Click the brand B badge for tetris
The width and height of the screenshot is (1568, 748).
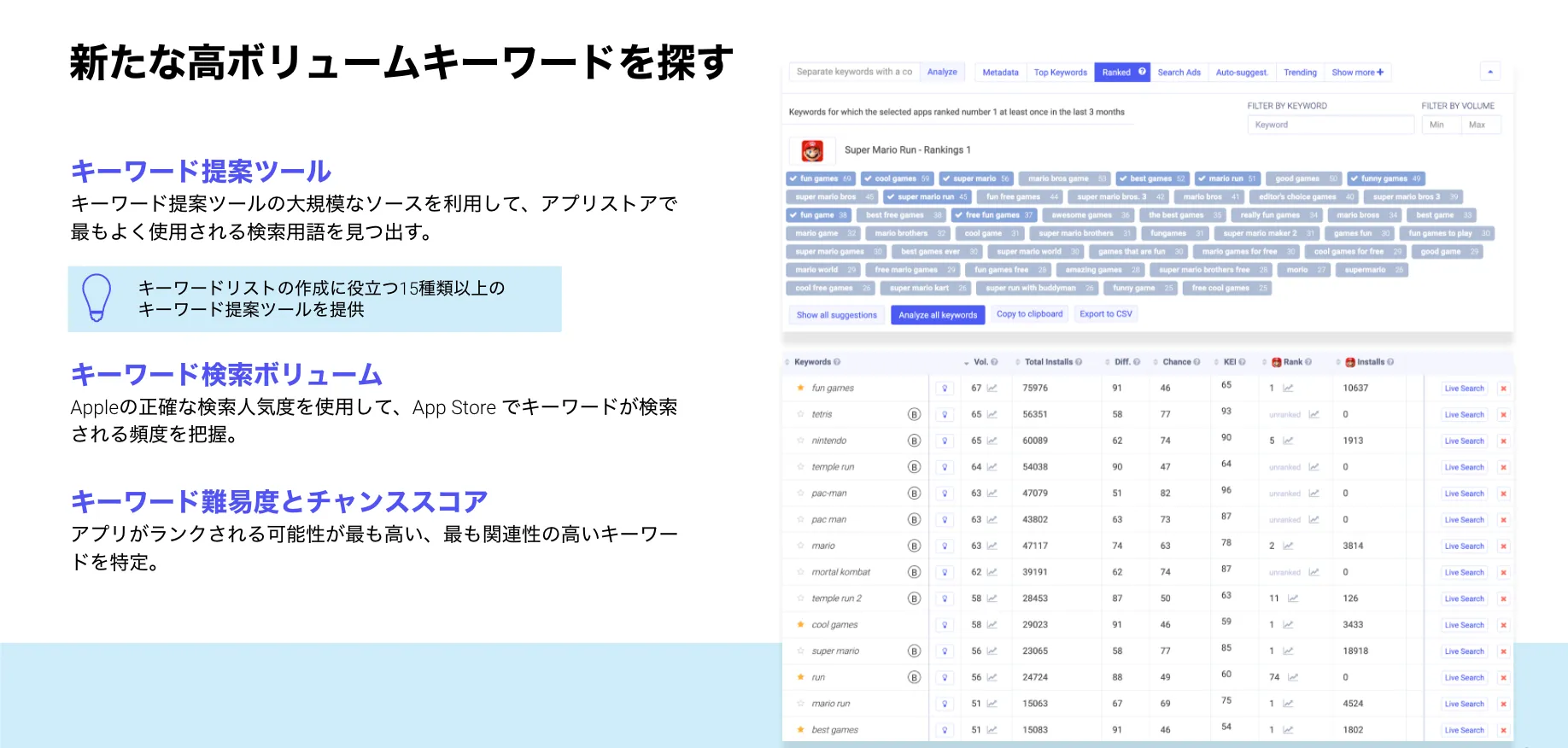914,414
